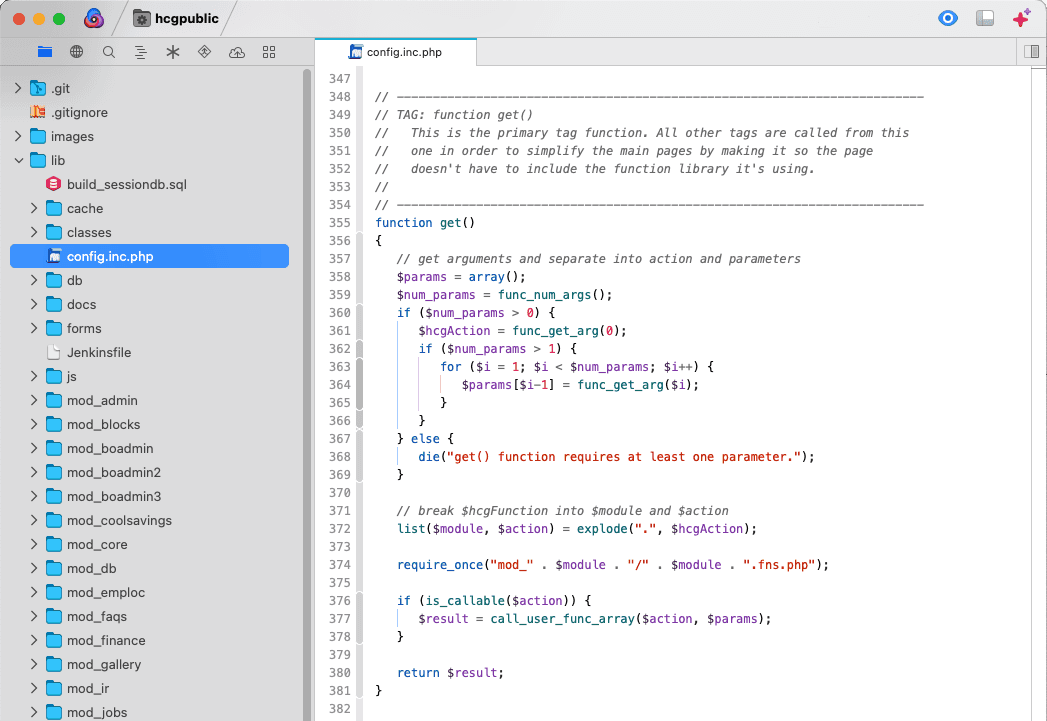This screenshot has width=1047, height=721.
Task: Collapse the lib folder
Action: pos(18,160)
